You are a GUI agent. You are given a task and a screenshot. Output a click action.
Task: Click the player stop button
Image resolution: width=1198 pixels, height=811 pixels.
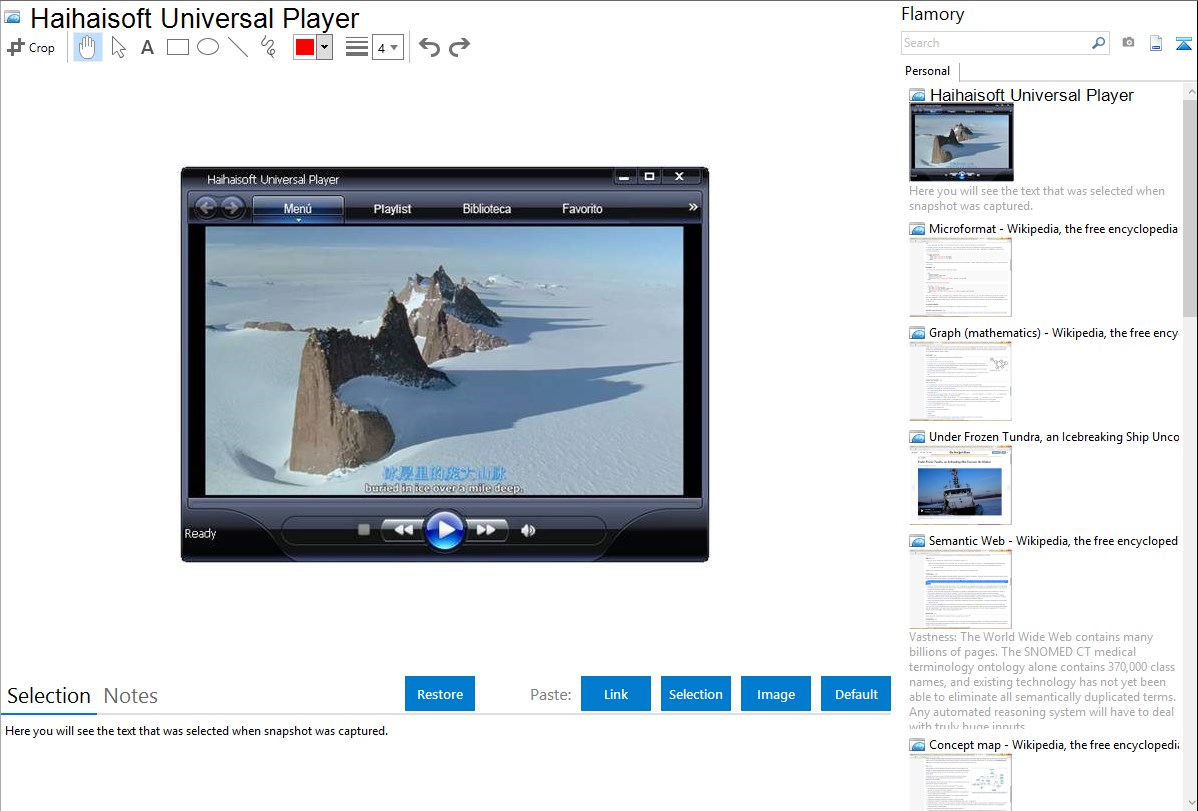click(364, 529)
